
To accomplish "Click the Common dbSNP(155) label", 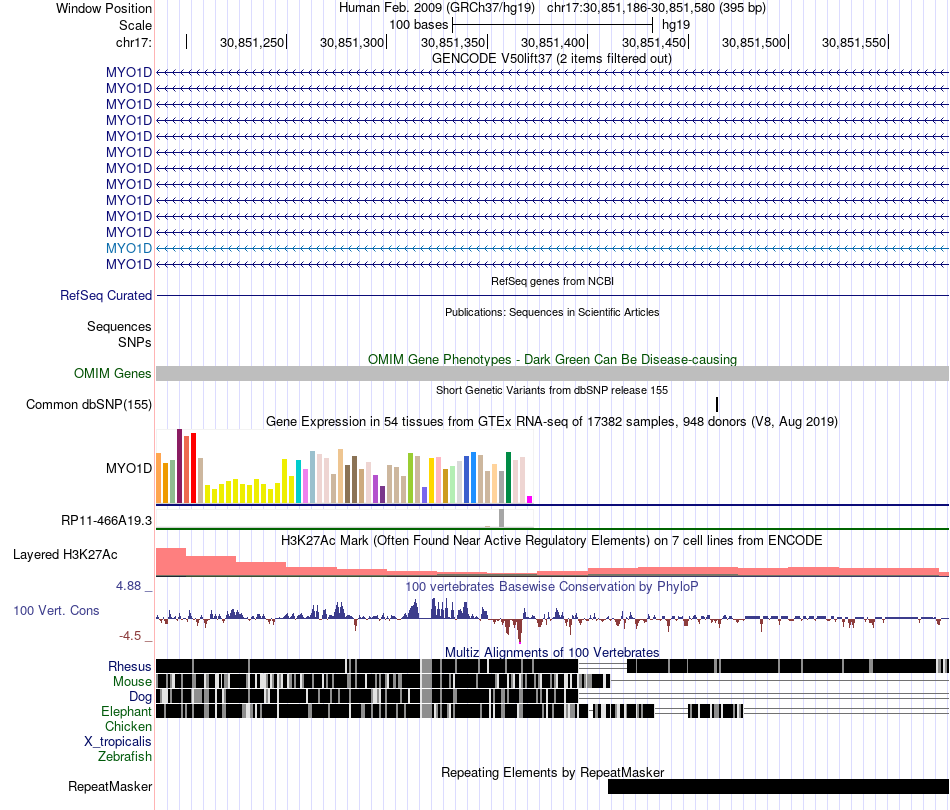I will (x=88, y=405).
